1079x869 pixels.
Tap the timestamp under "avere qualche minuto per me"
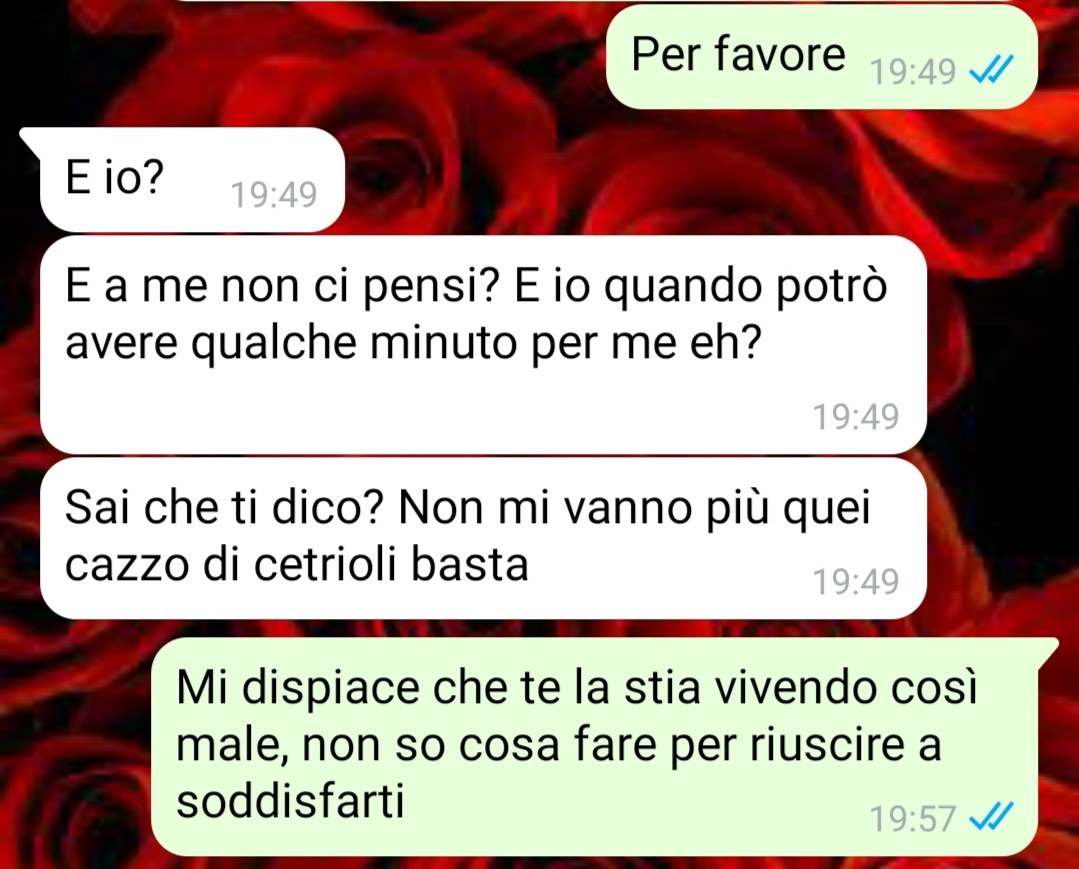click(855, 416)
